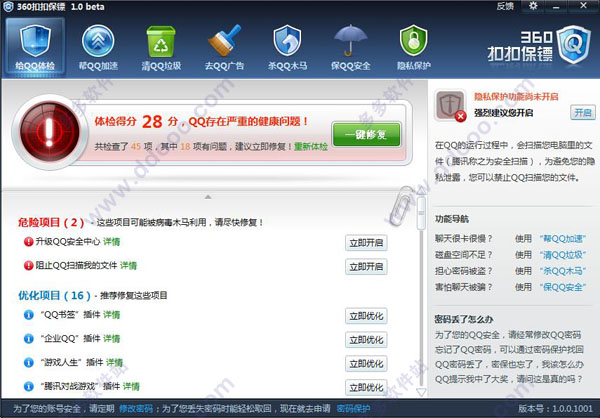Image resolution: width=600 pixels, height=418 pixels.
Task: Click version text 版本号：1.0.0.1001
Action: [555, 409]
